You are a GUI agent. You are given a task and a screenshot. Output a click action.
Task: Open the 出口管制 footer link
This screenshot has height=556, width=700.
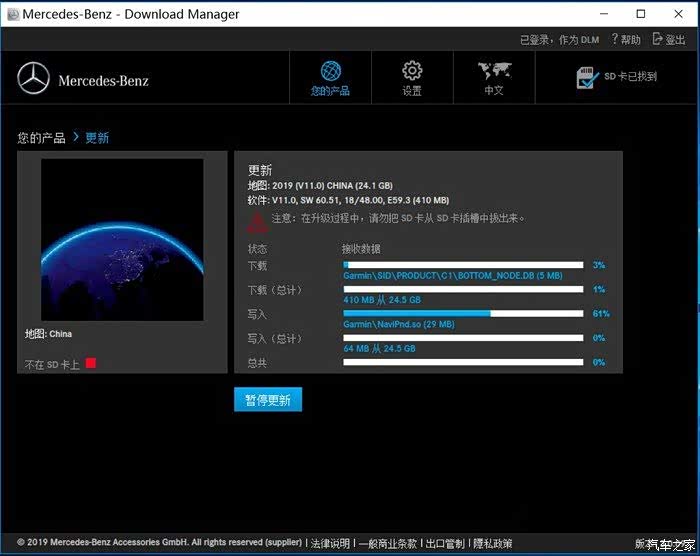pyautogui.click(x=445, y=544)
